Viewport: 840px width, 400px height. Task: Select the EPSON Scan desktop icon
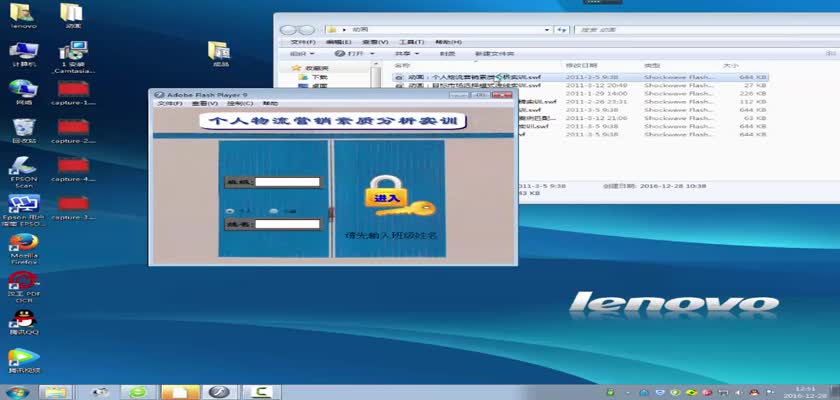[24, 172]
